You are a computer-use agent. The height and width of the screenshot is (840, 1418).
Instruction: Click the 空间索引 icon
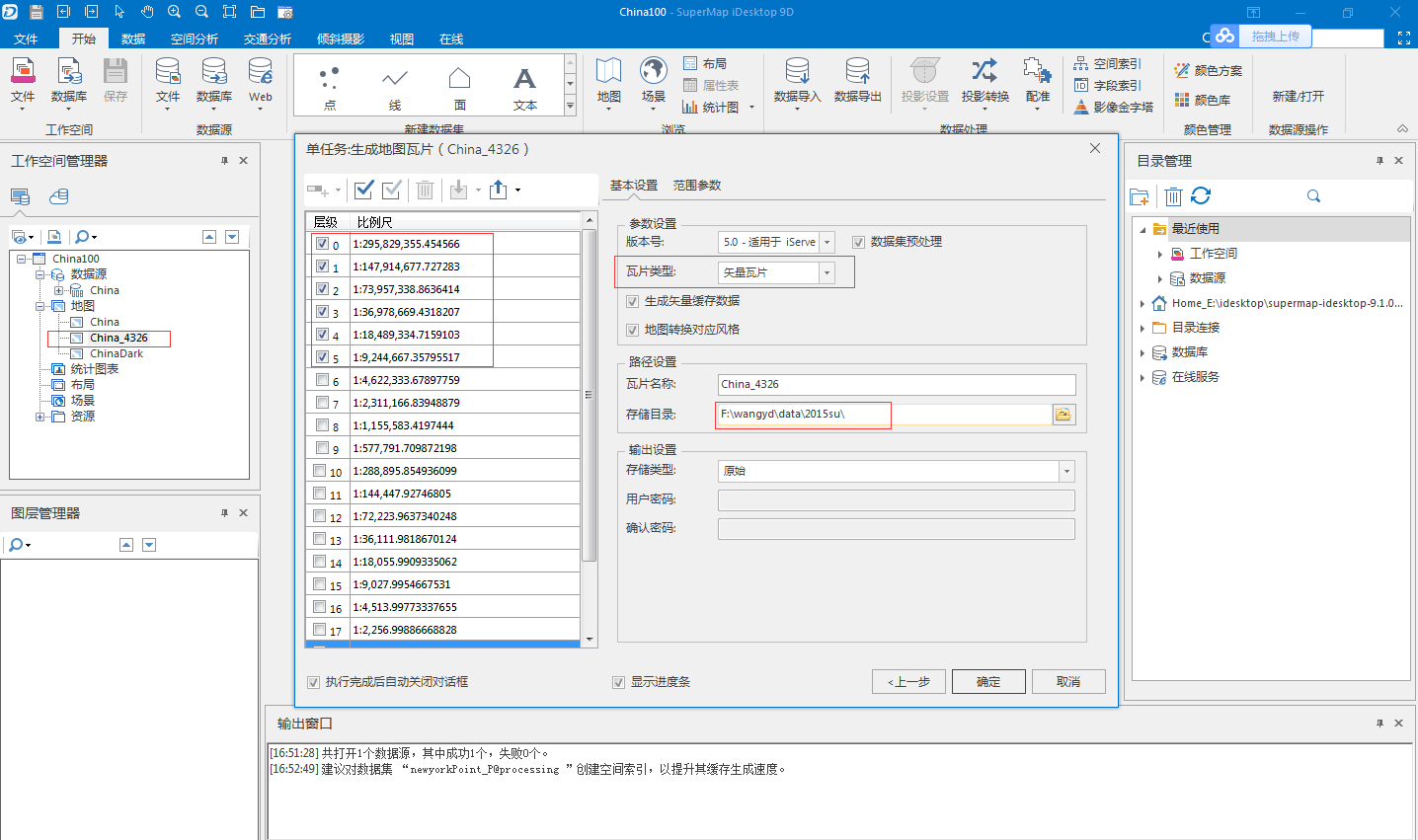tap(1081, 63)
